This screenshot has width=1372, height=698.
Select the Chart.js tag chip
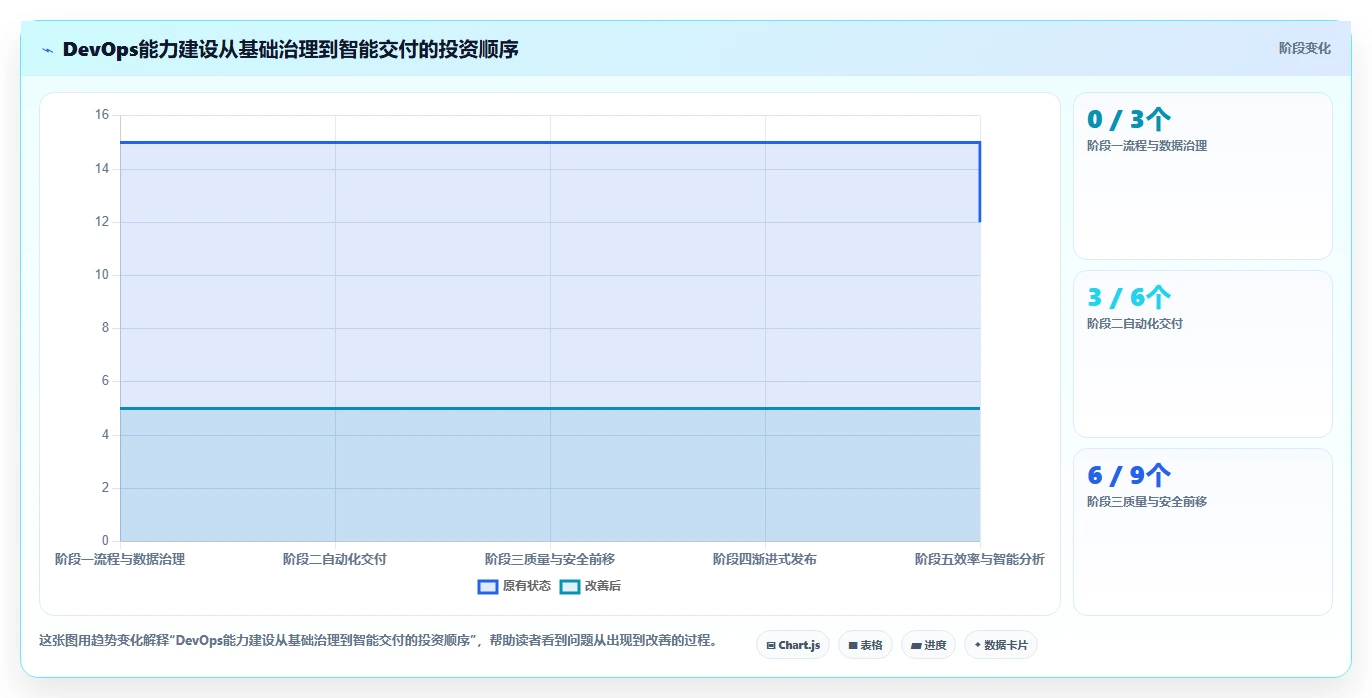pos(793,645)
